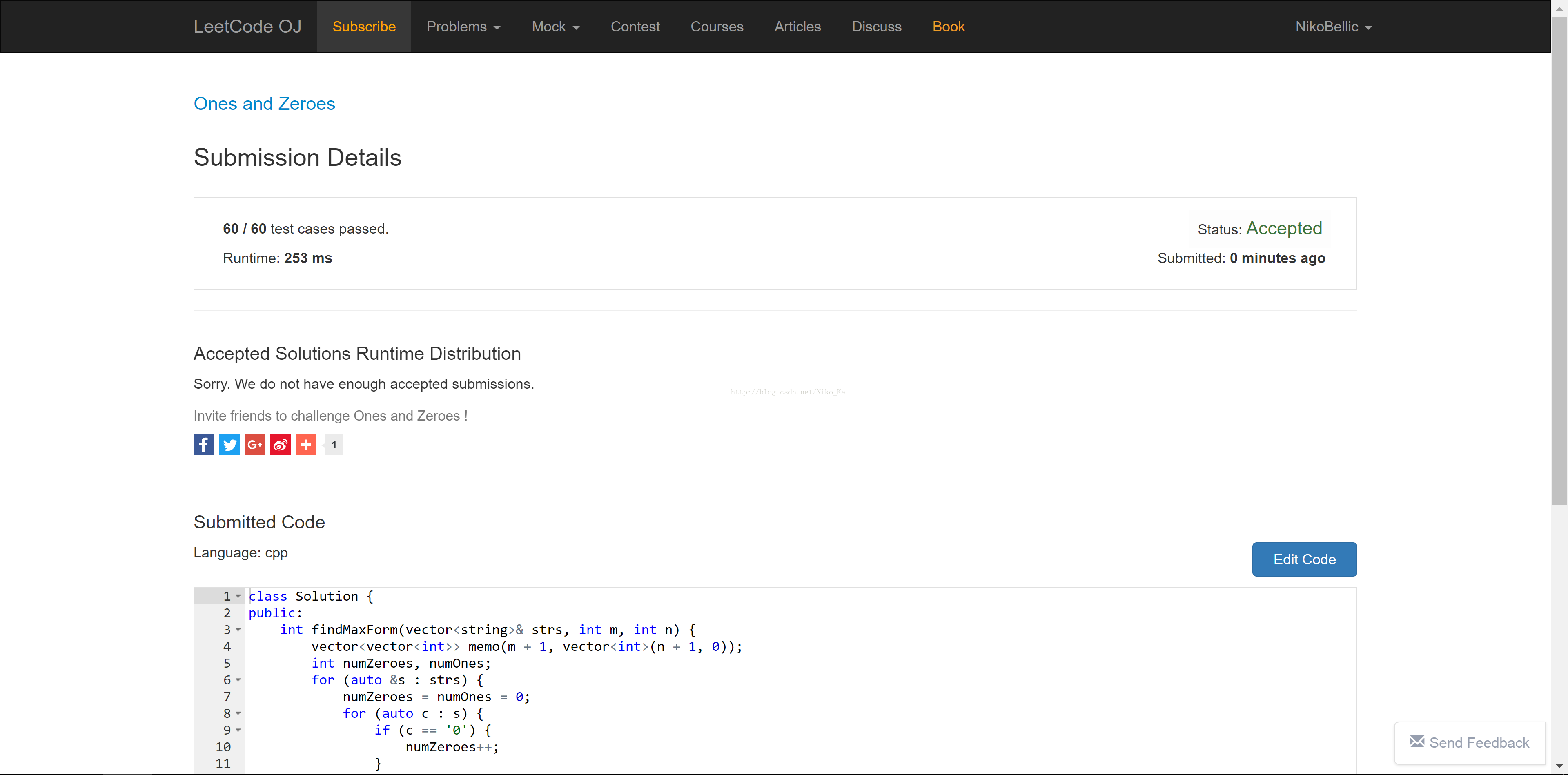
Task: Click the 'for (auto &s : strs)' line
Action: point(397,680)
